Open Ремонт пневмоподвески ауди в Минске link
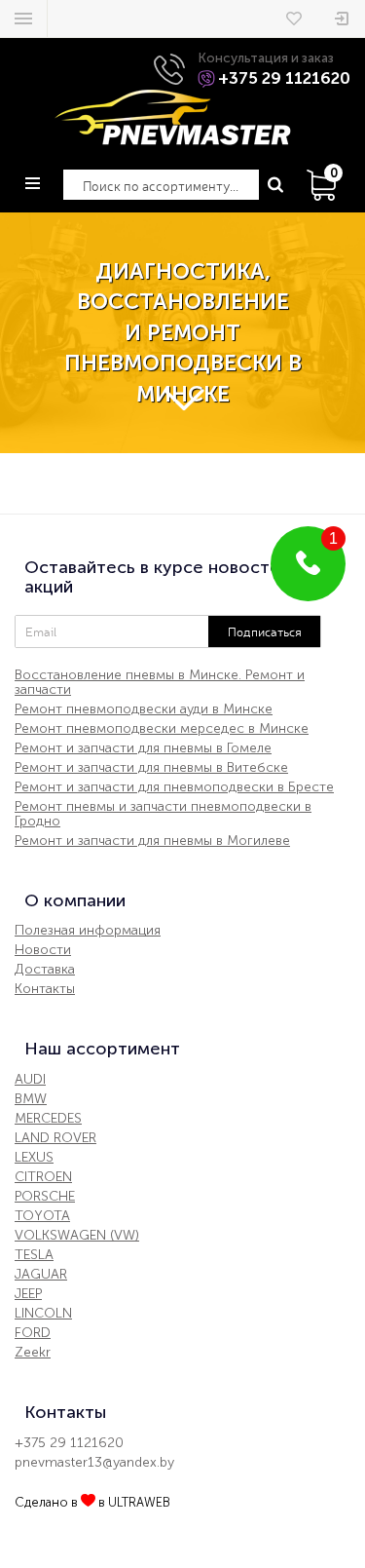Viewport: 365px width, 1568px height. click(143, 708)
